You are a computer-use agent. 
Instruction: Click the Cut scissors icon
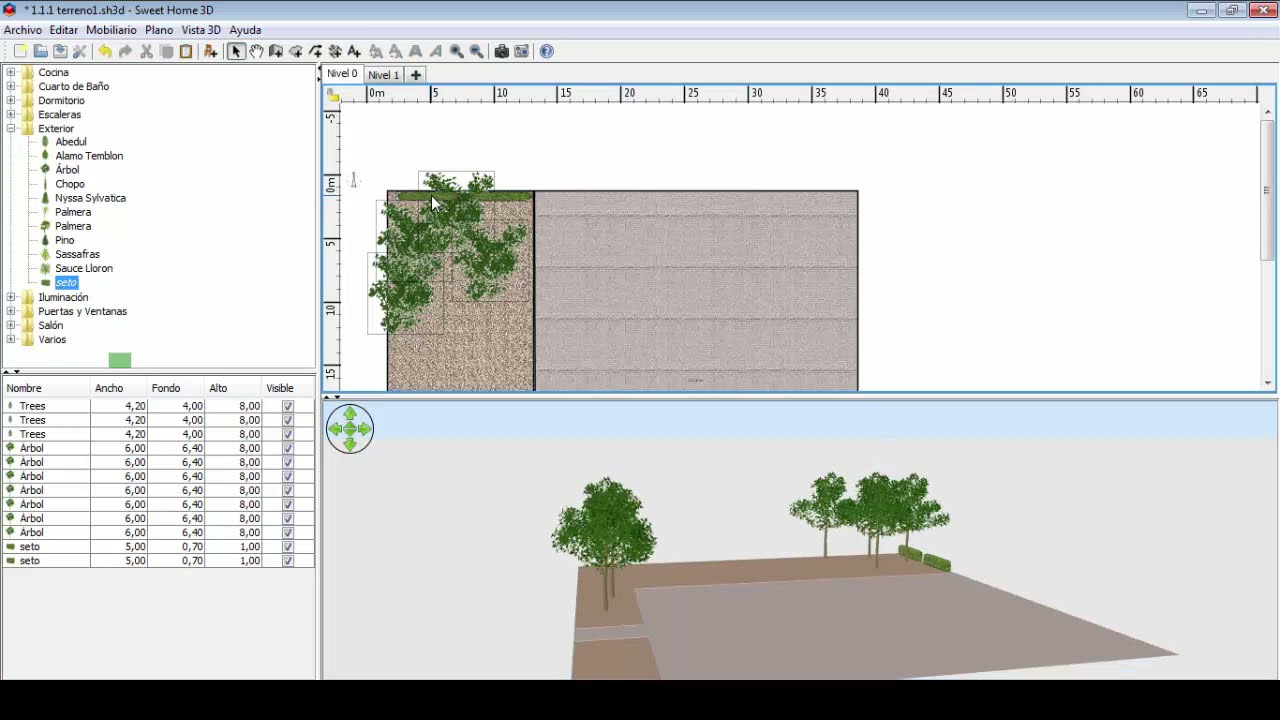click(146, 51)
